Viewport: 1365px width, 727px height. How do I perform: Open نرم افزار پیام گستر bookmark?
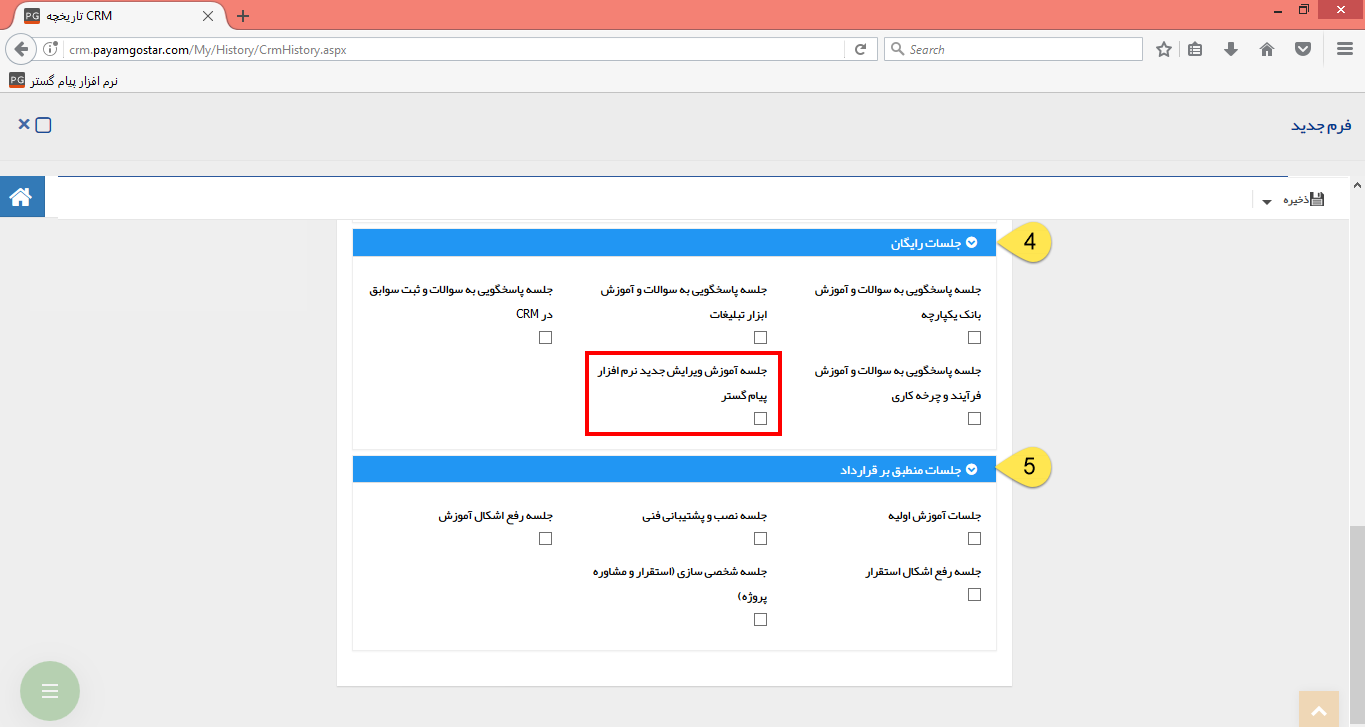tap(64, 80)
